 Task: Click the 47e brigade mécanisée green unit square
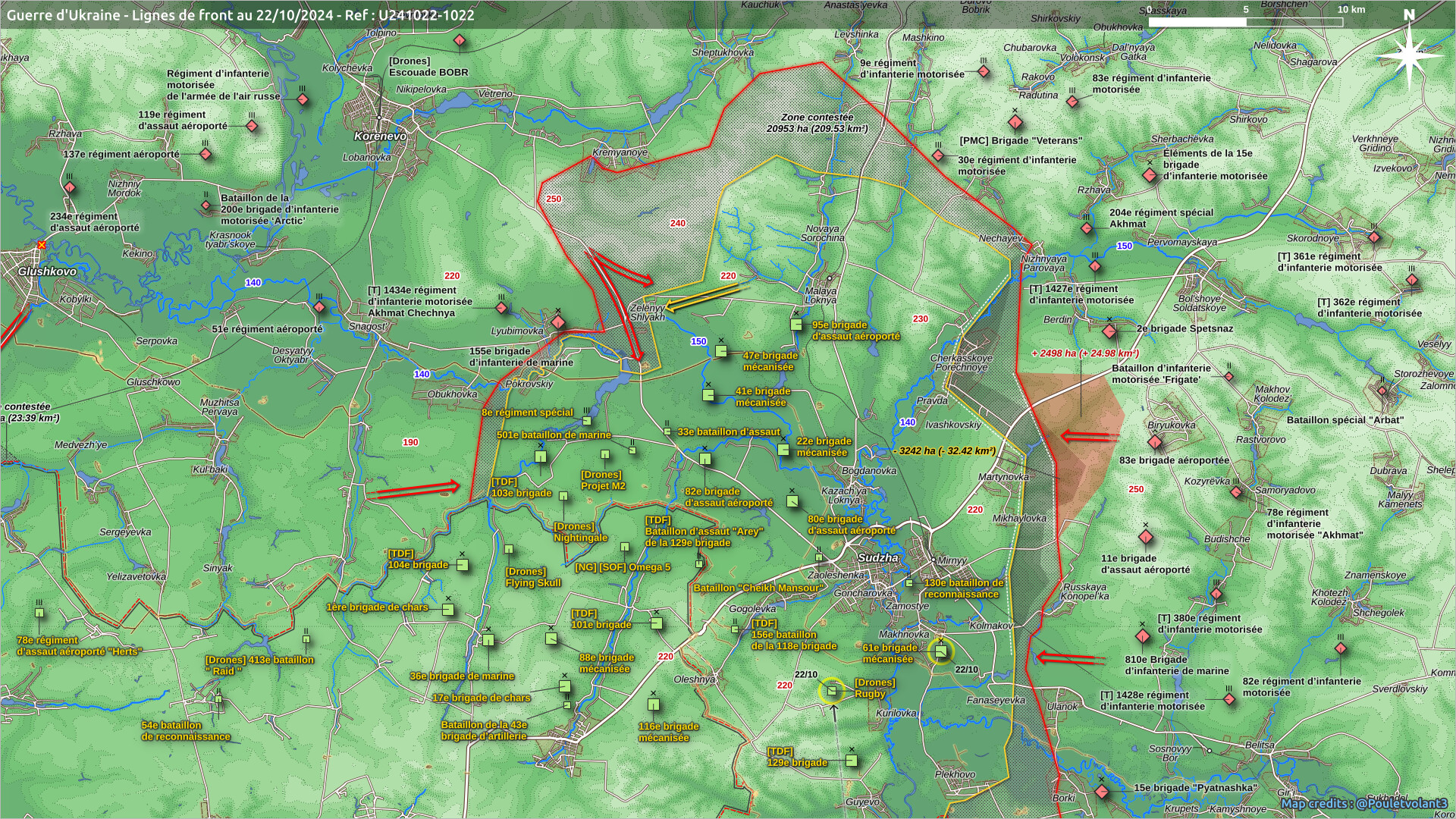point(721,351)
